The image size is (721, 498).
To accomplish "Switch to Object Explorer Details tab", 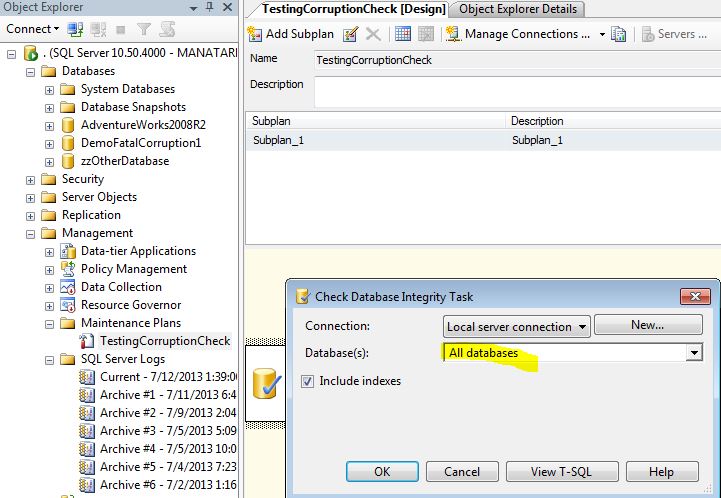I will coord(518,9).
